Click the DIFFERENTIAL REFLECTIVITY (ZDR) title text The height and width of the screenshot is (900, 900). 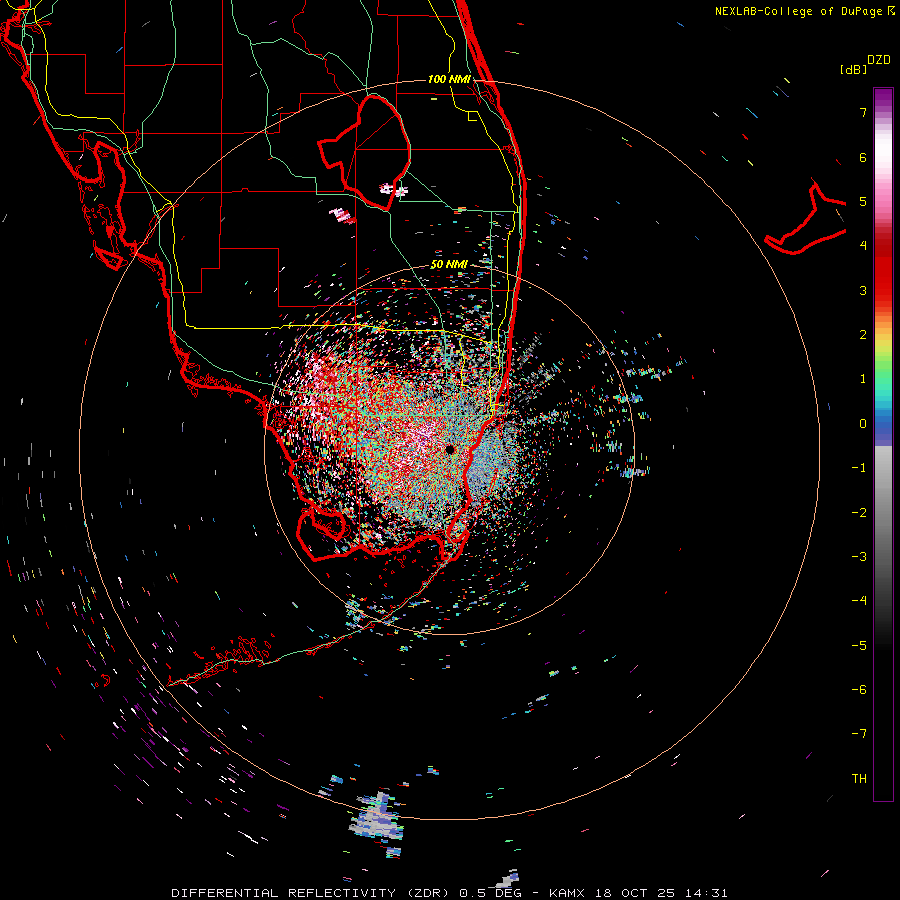pyautogui.click(x=312, y=893)
